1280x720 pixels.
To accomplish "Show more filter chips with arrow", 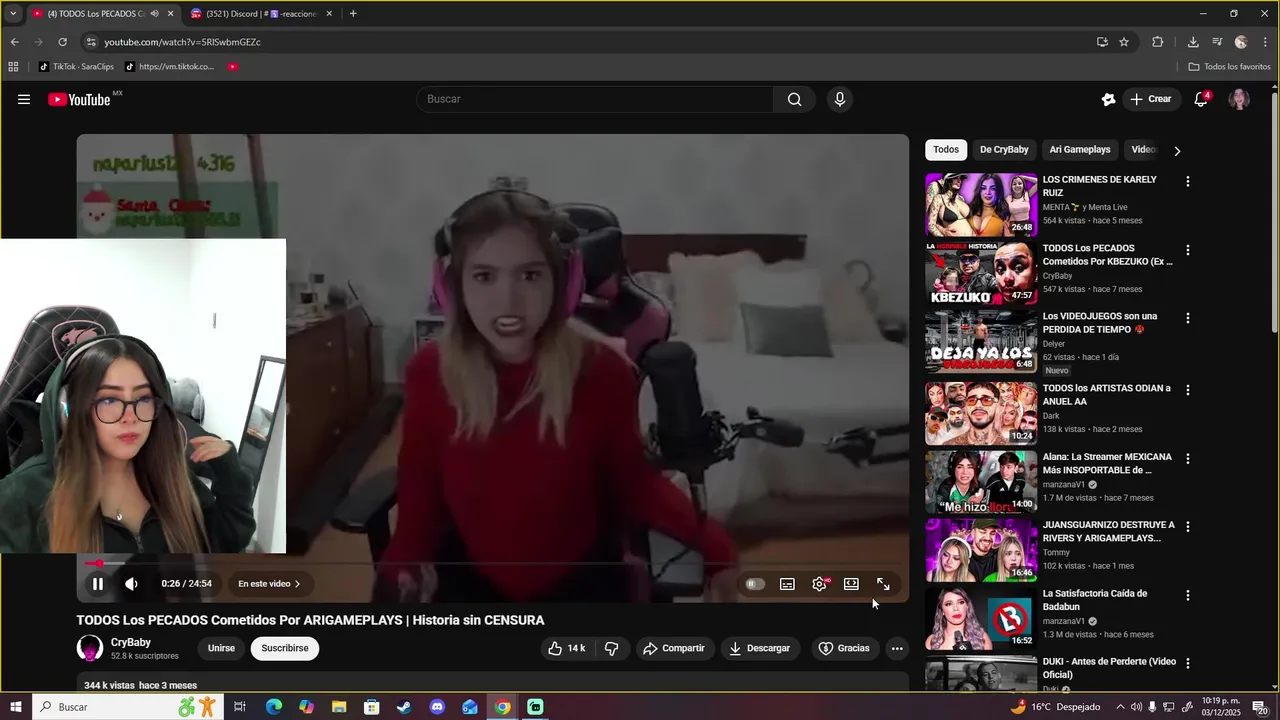I will 1177,150.
